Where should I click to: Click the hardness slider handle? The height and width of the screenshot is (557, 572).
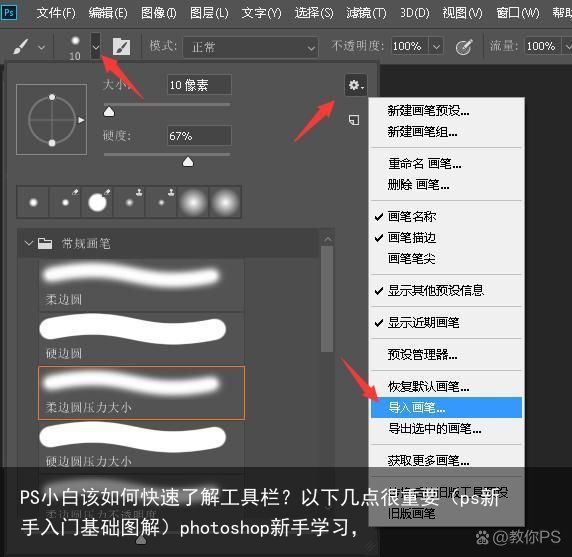point(188,162)
